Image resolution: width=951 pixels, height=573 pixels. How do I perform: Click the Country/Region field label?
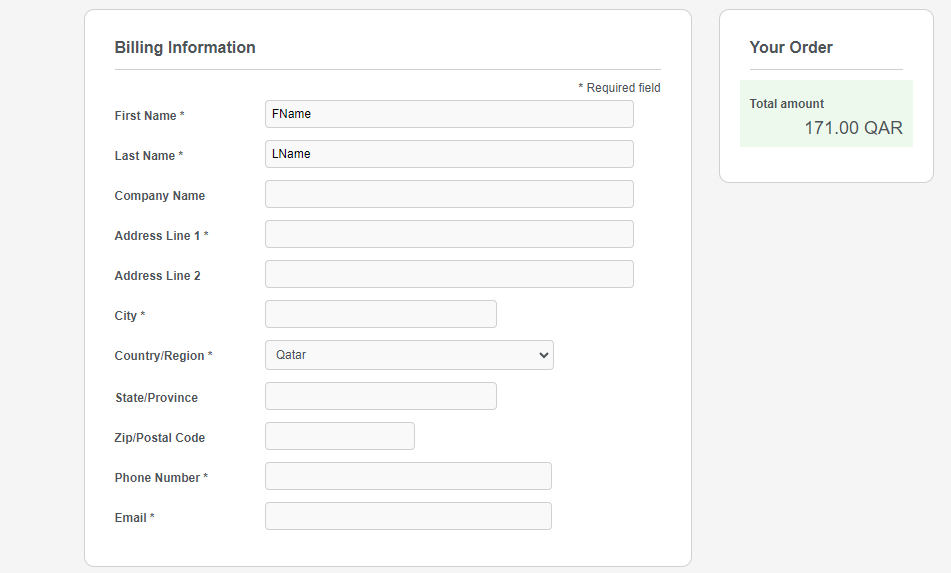[x=160, y=356]
